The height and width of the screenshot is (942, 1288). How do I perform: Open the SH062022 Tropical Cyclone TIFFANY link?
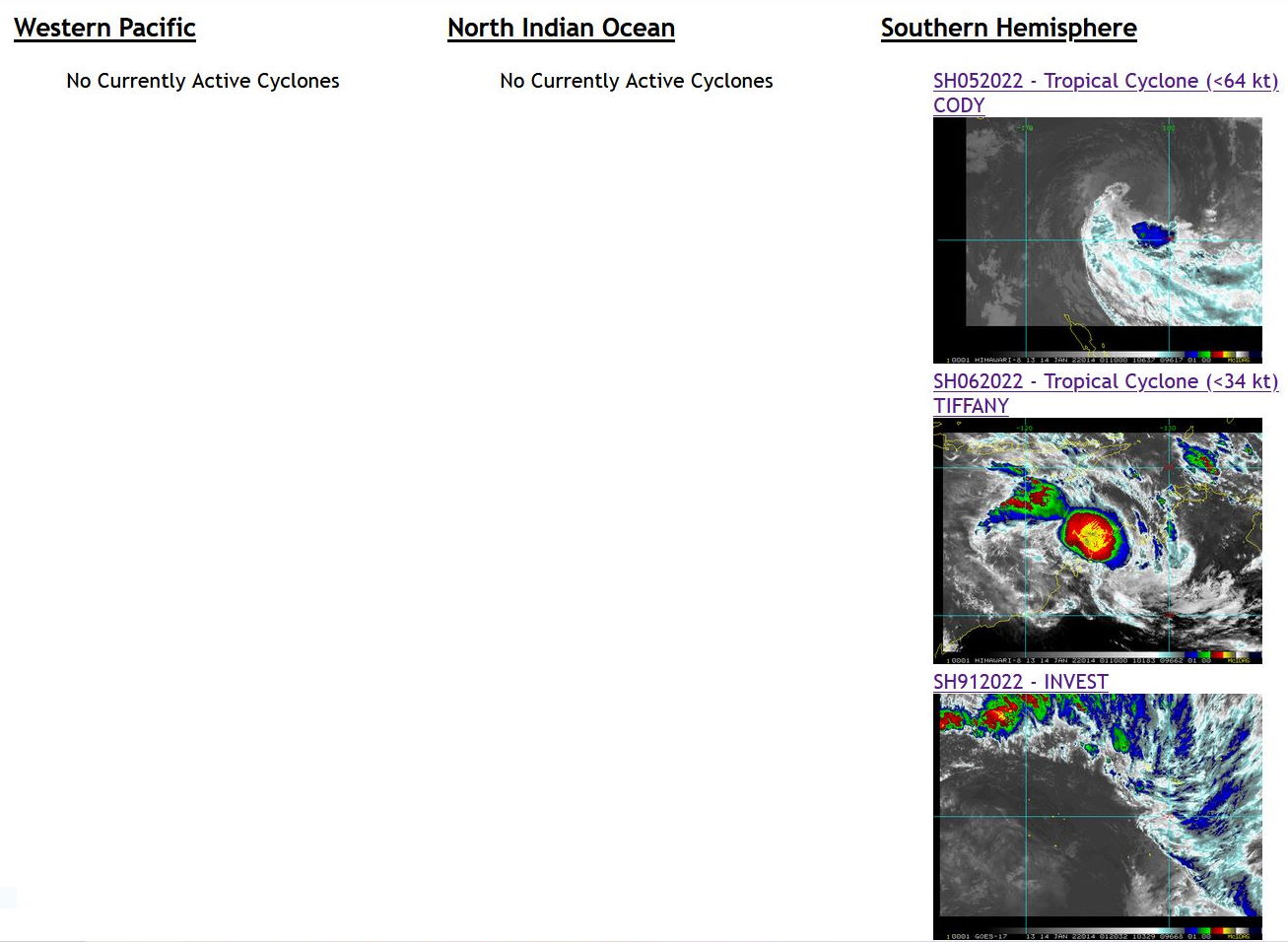tap(1104, 381)
